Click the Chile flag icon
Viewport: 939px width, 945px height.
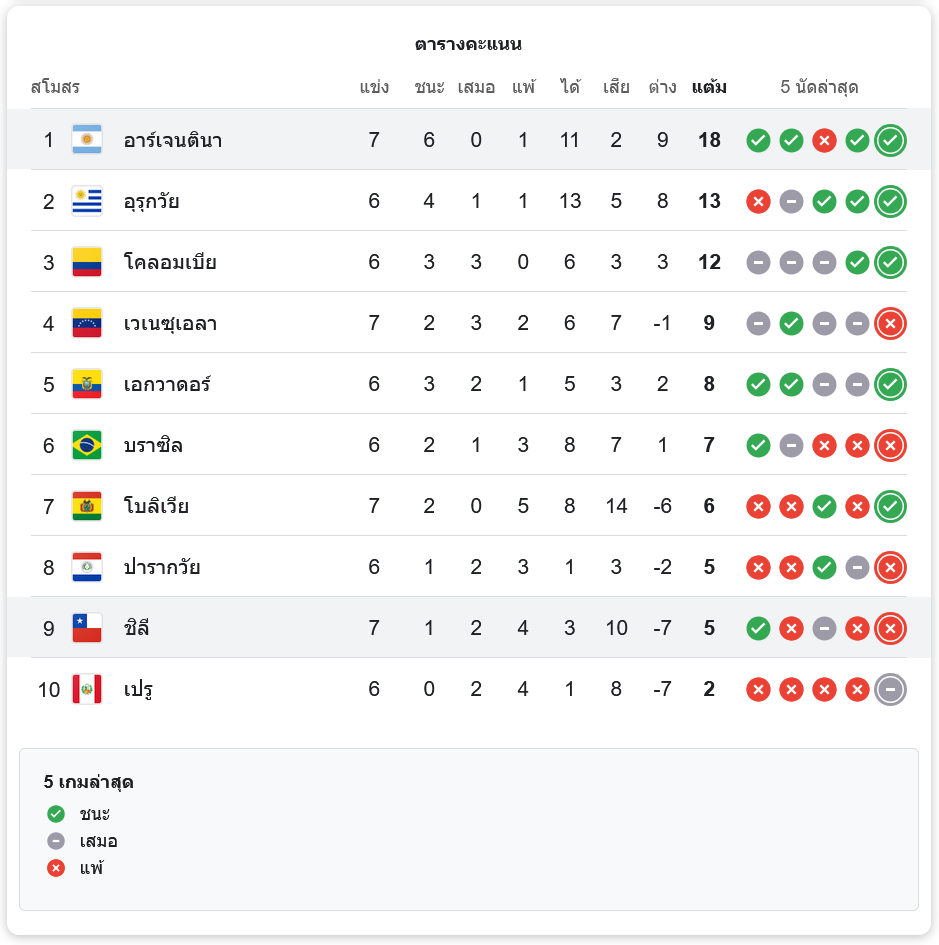[x=87, y=628]
